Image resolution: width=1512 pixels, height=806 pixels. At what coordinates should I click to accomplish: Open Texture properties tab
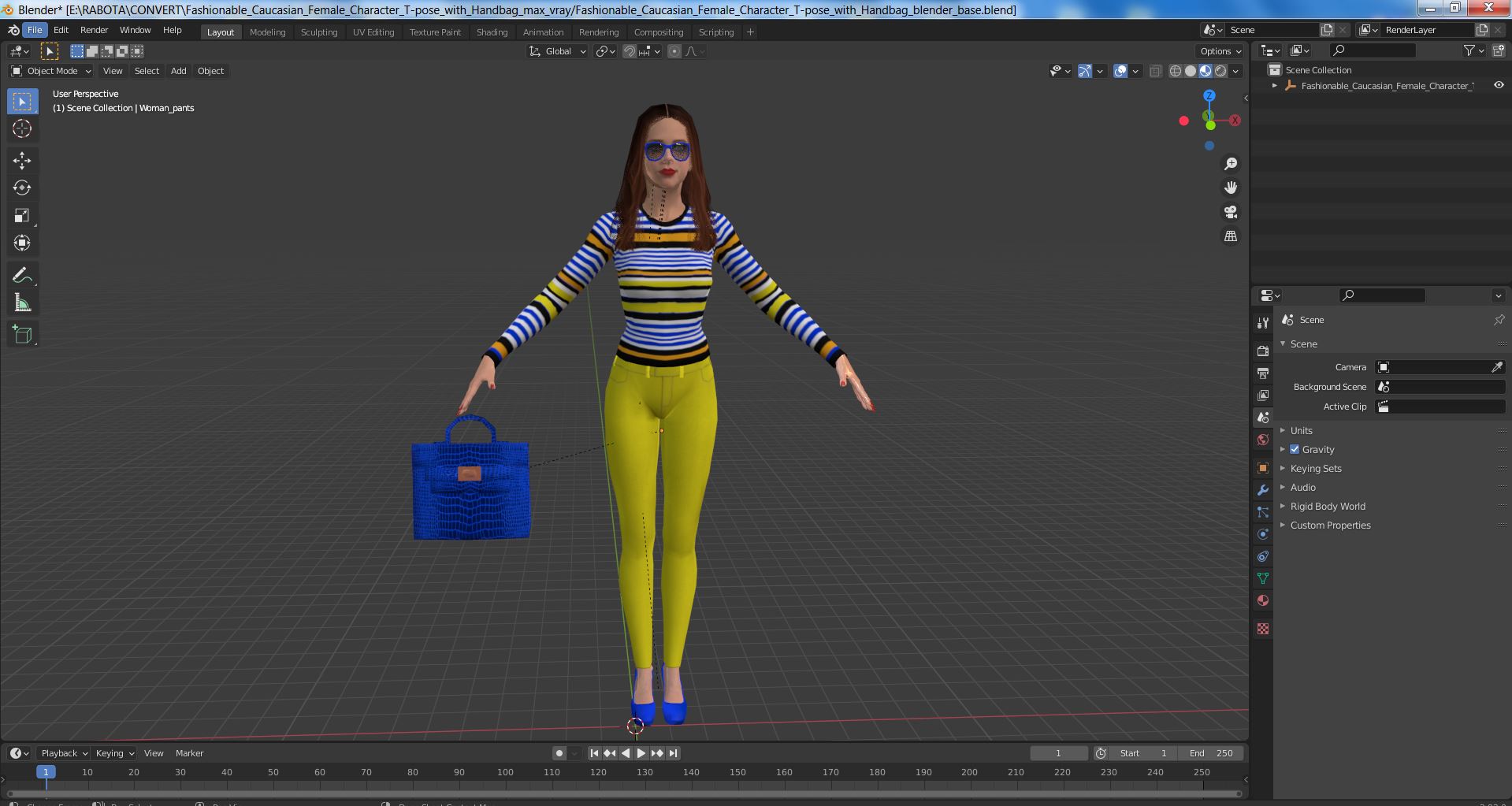tap(1263, 629)
